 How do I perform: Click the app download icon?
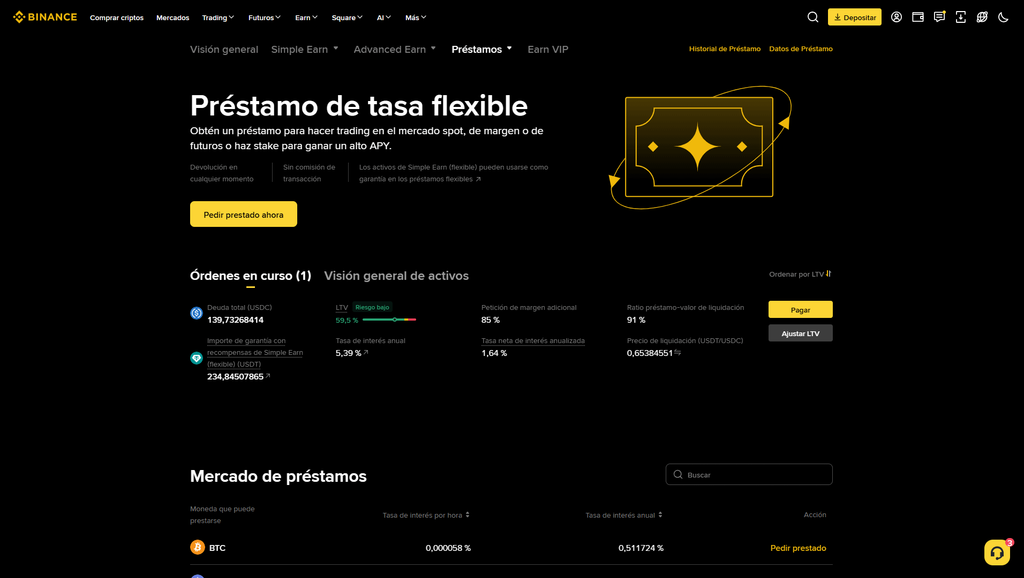coord(961,17)
